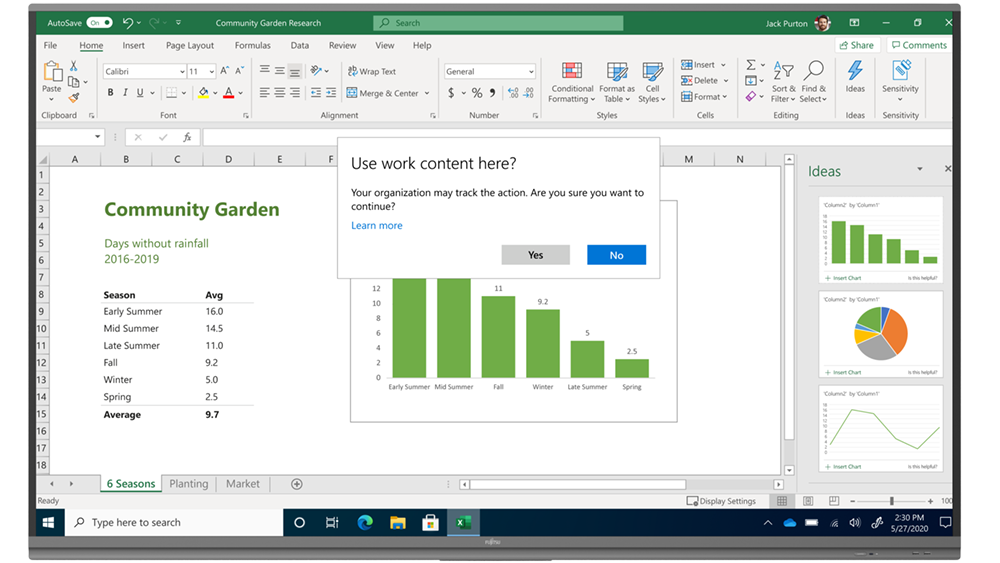Switch to Page Layout view icon
This screenshot has height=563, width=1000.
(x=808, y=501)
